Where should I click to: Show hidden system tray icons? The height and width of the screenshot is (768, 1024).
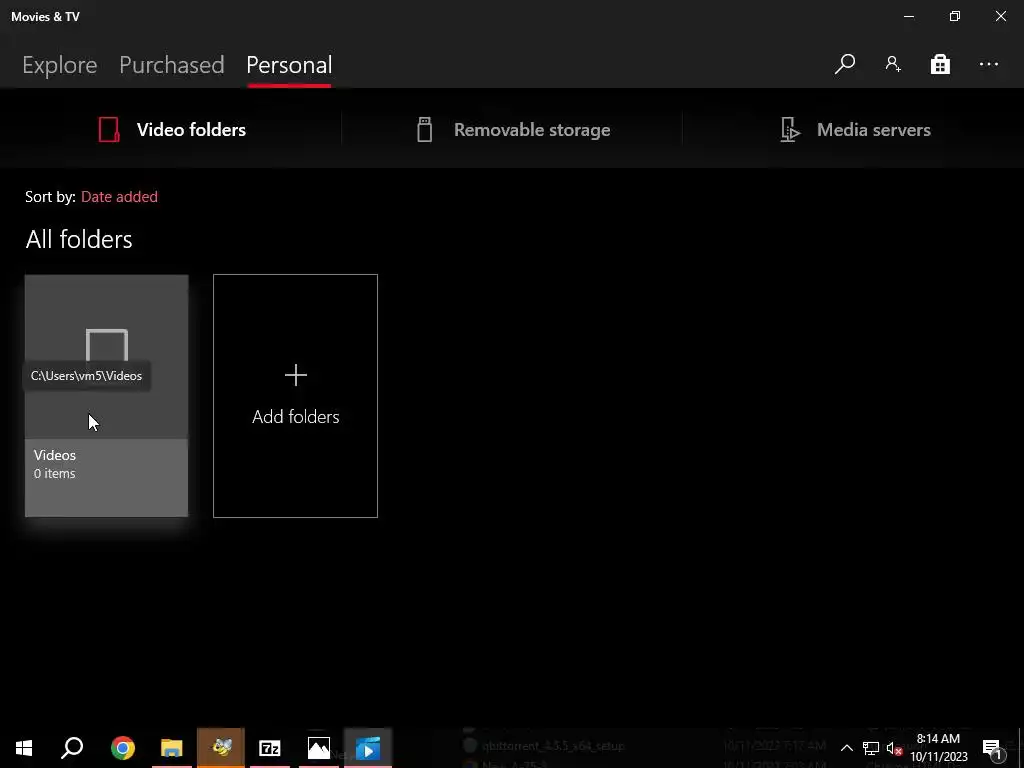pyautogui.click(x=846, y=748)
